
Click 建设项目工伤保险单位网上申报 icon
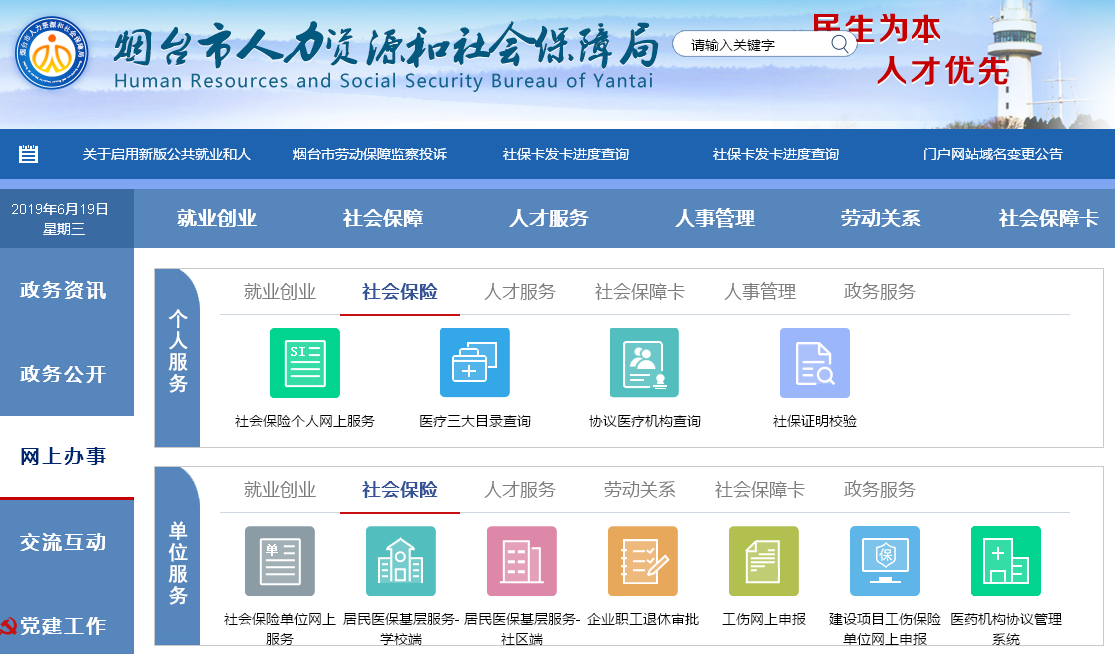click(x=884, y=561)
